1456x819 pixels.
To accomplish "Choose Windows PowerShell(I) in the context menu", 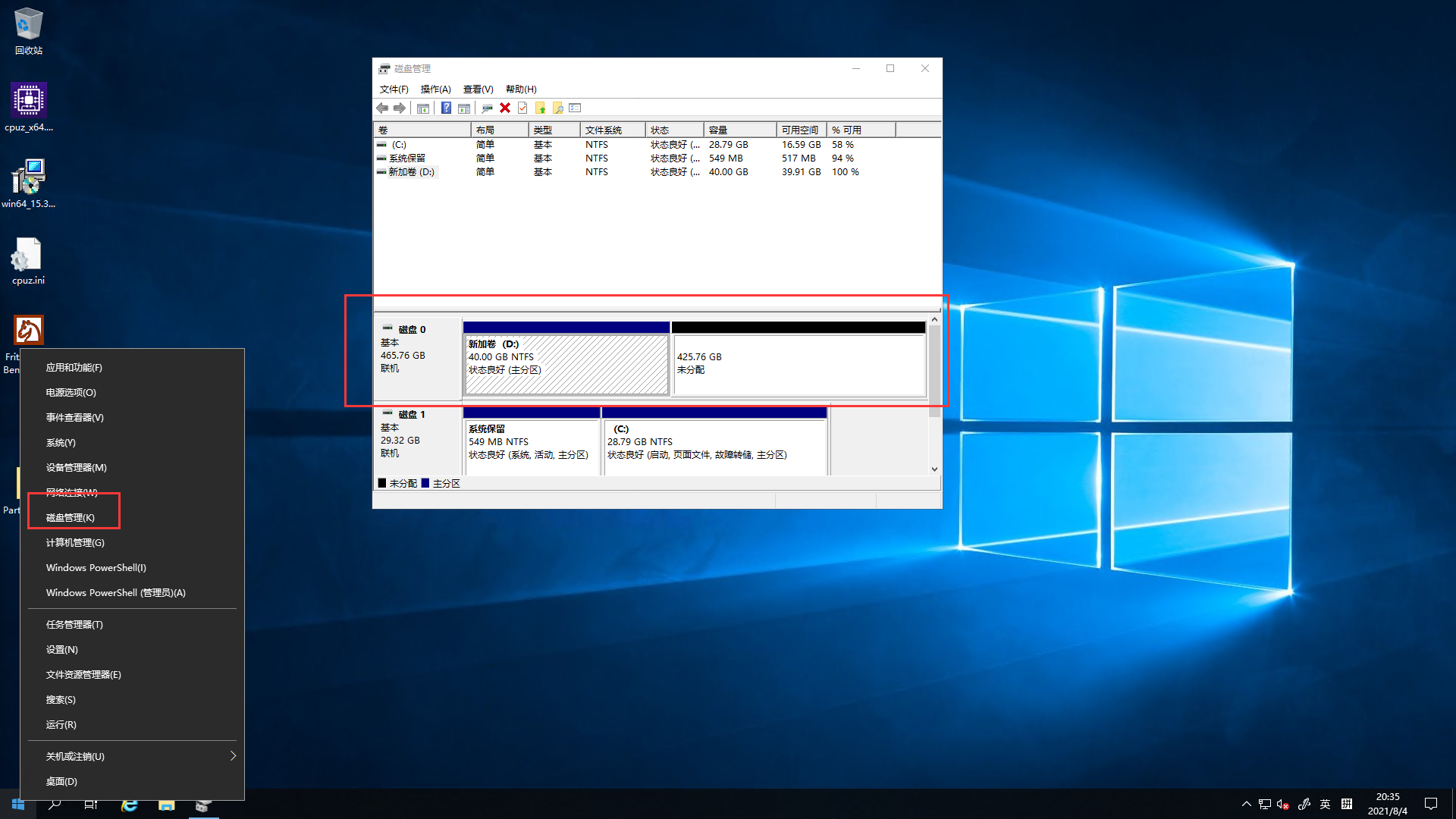I will point(132,568).
